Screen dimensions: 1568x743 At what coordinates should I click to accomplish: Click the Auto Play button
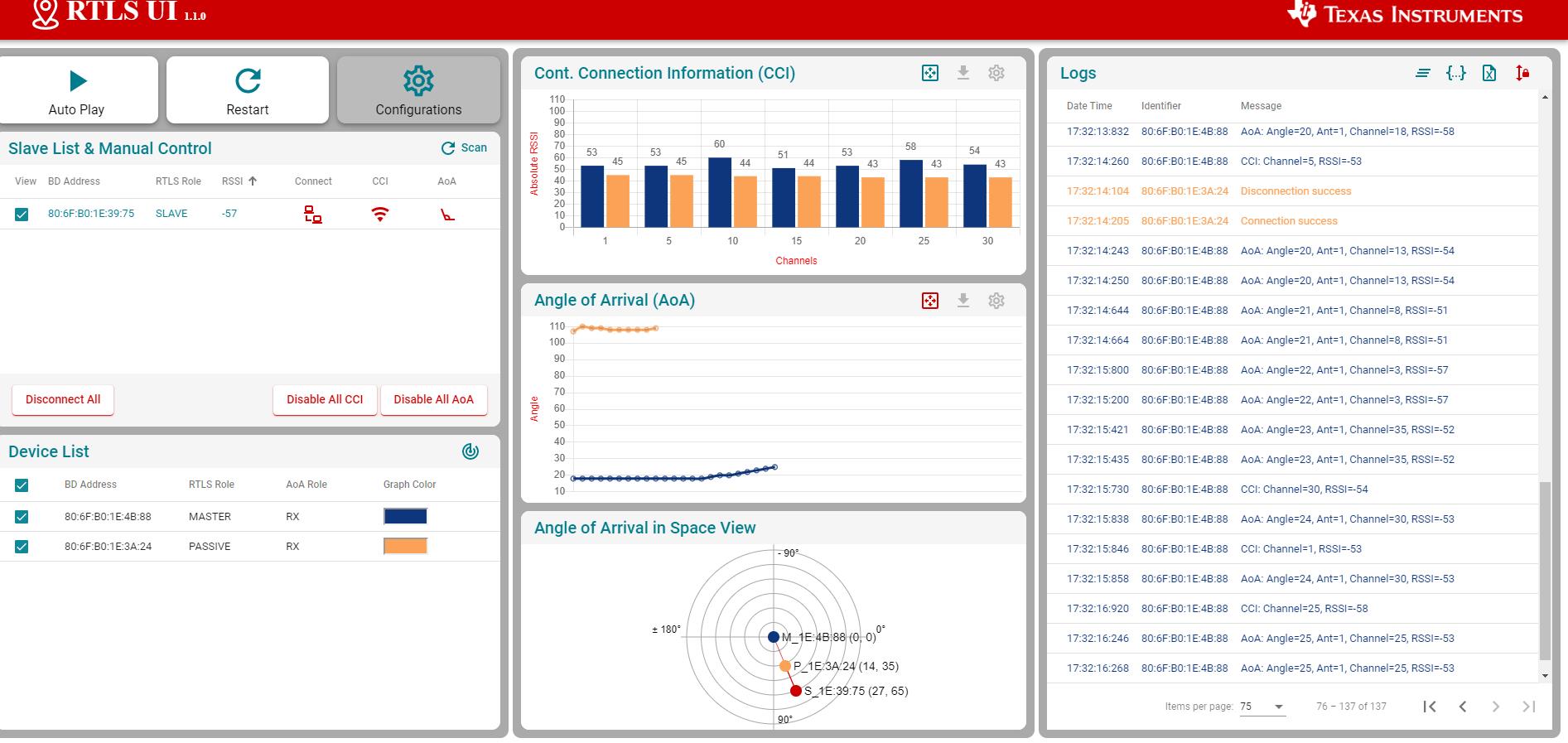[x=77, y=90]
